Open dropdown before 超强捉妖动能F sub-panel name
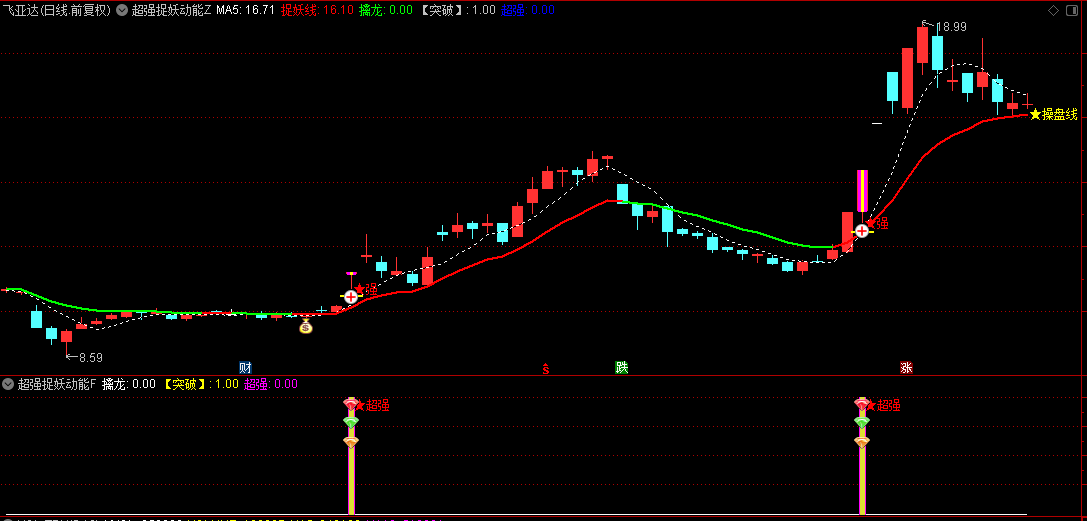 pyautogui.click(x=8, y=384)
